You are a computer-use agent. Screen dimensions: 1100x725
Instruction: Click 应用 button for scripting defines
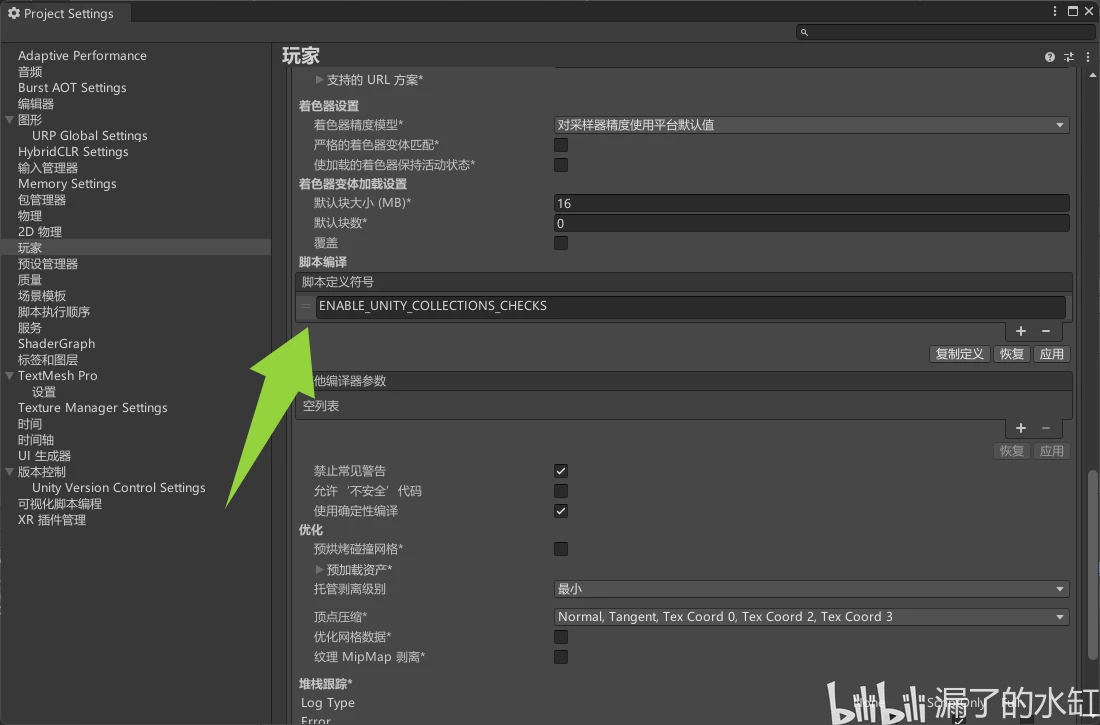pyautogui.click(x=1052, y=354)
